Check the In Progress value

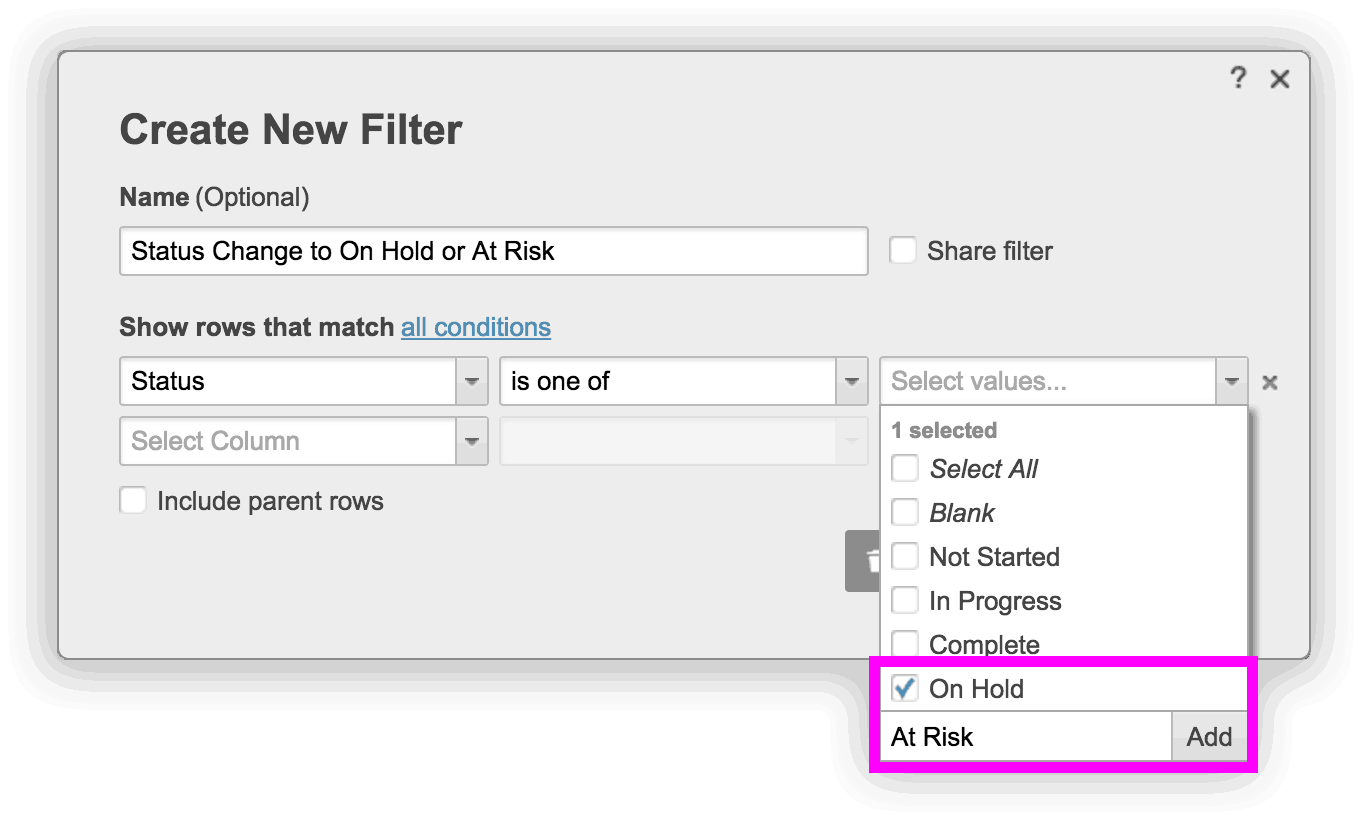point(905,600)
